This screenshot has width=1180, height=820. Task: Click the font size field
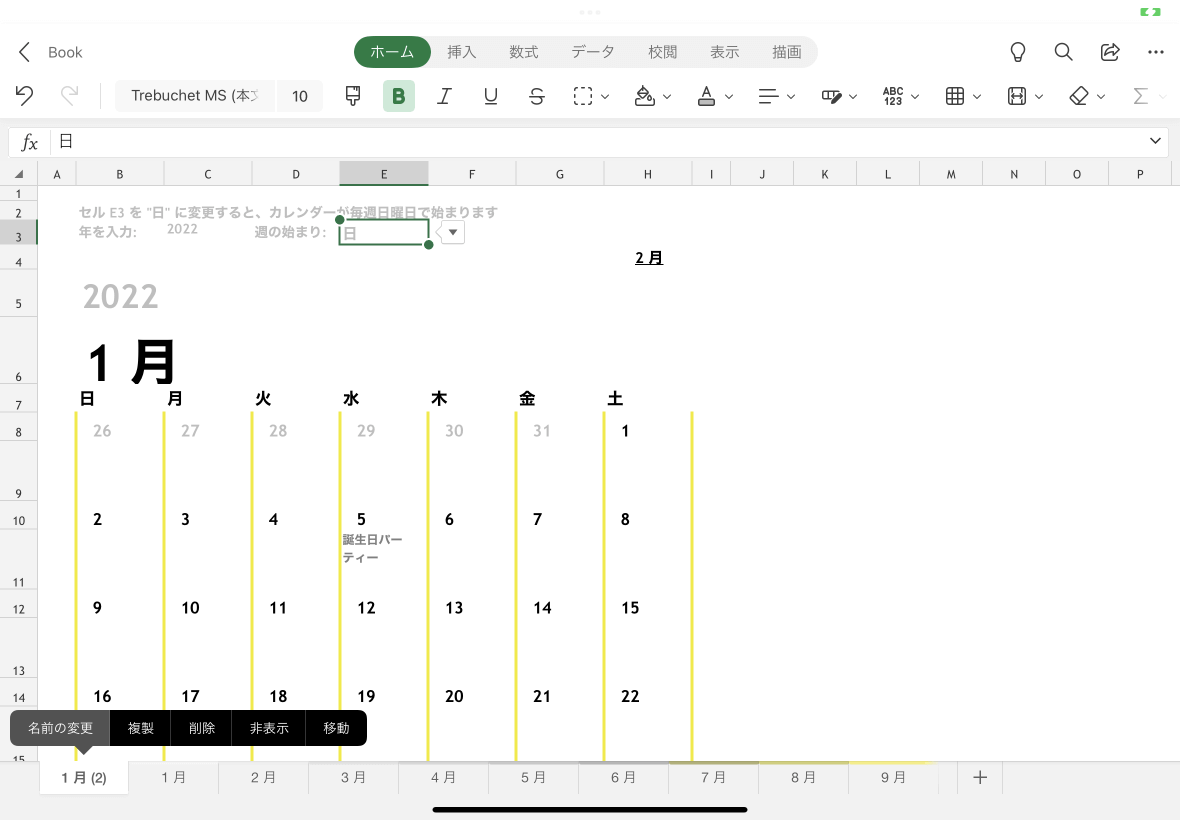click(x=300, y=96)
